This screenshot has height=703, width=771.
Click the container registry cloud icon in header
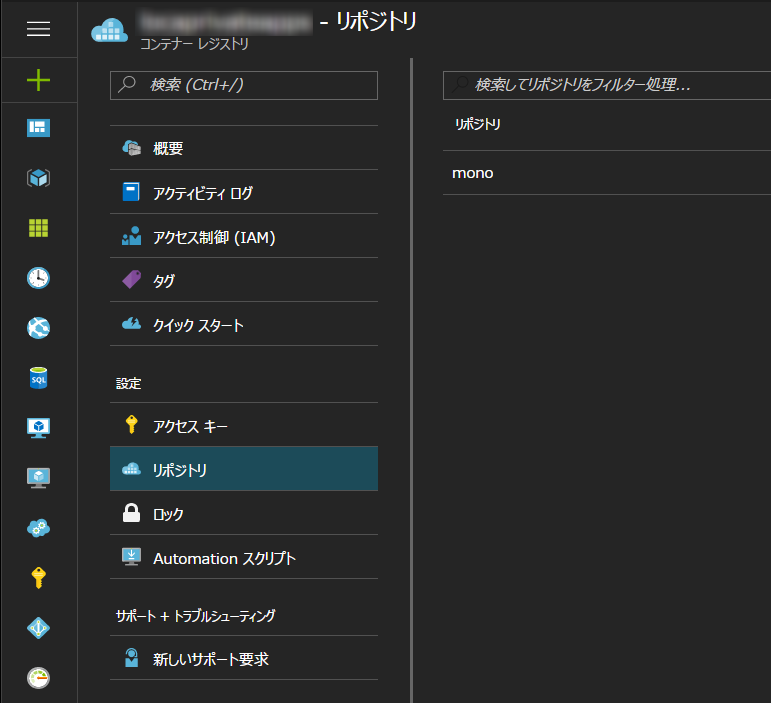pyautogui.click(x=109, y=30)
